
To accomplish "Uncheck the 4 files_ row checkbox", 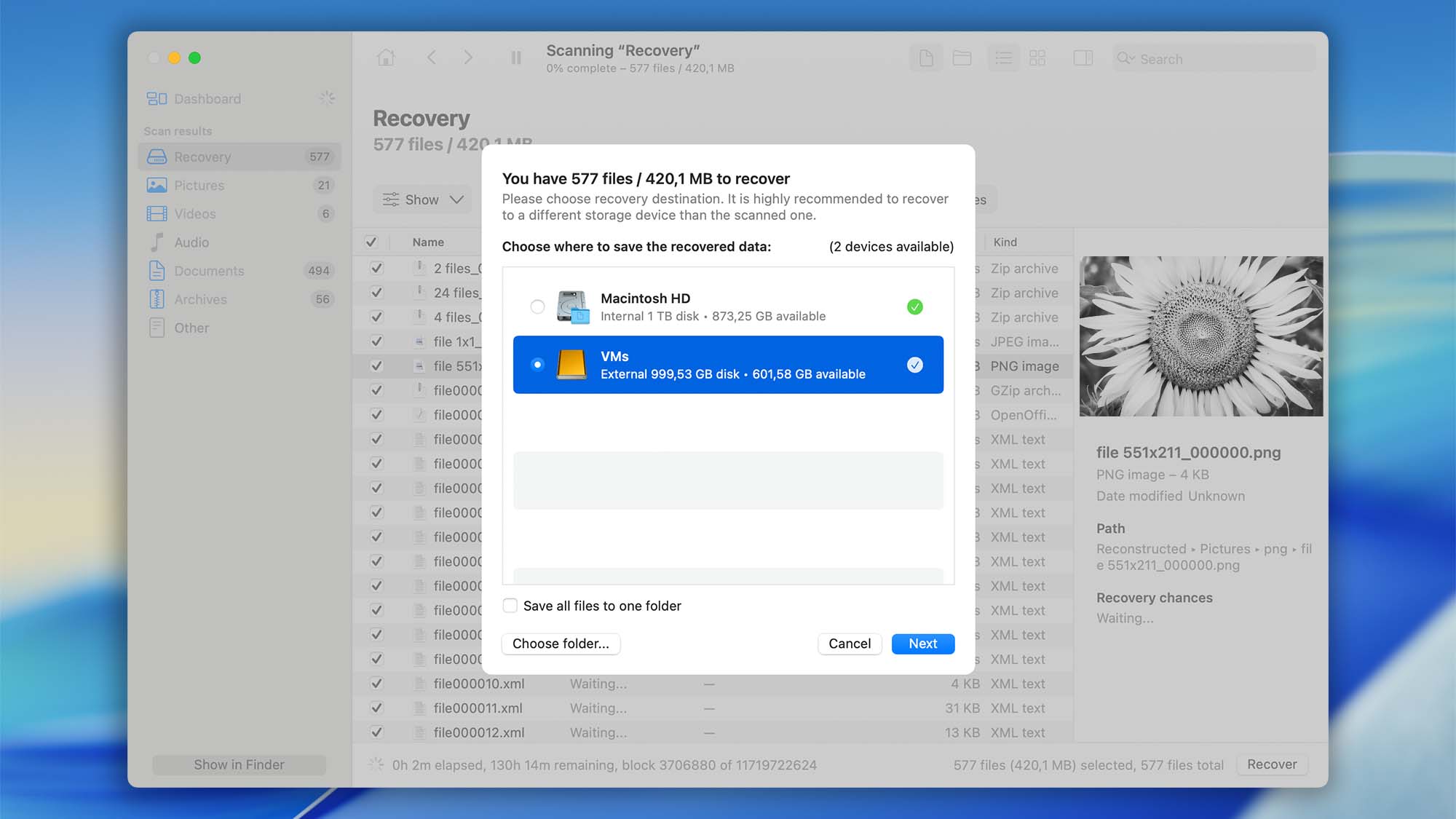I will (376, 317).
